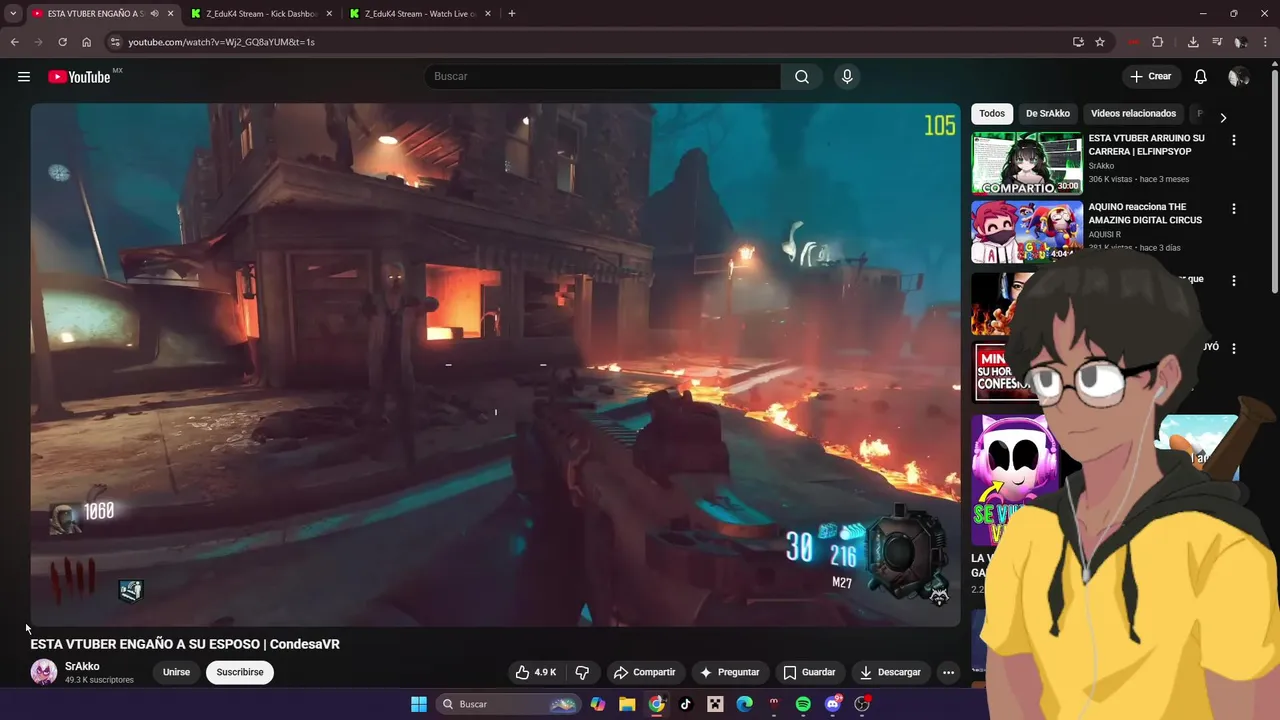
Task: View site information icon in address bar
Action: click(115, 42)
